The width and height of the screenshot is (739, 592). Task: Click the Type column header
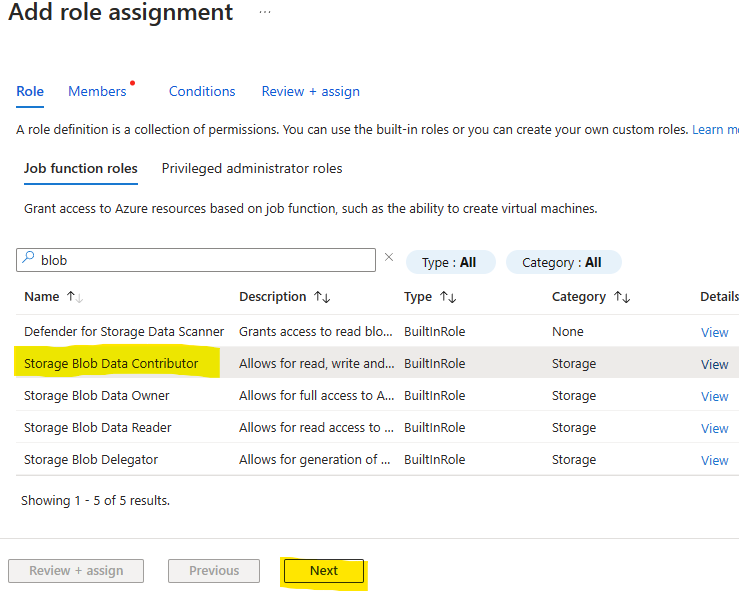[418, 297]
